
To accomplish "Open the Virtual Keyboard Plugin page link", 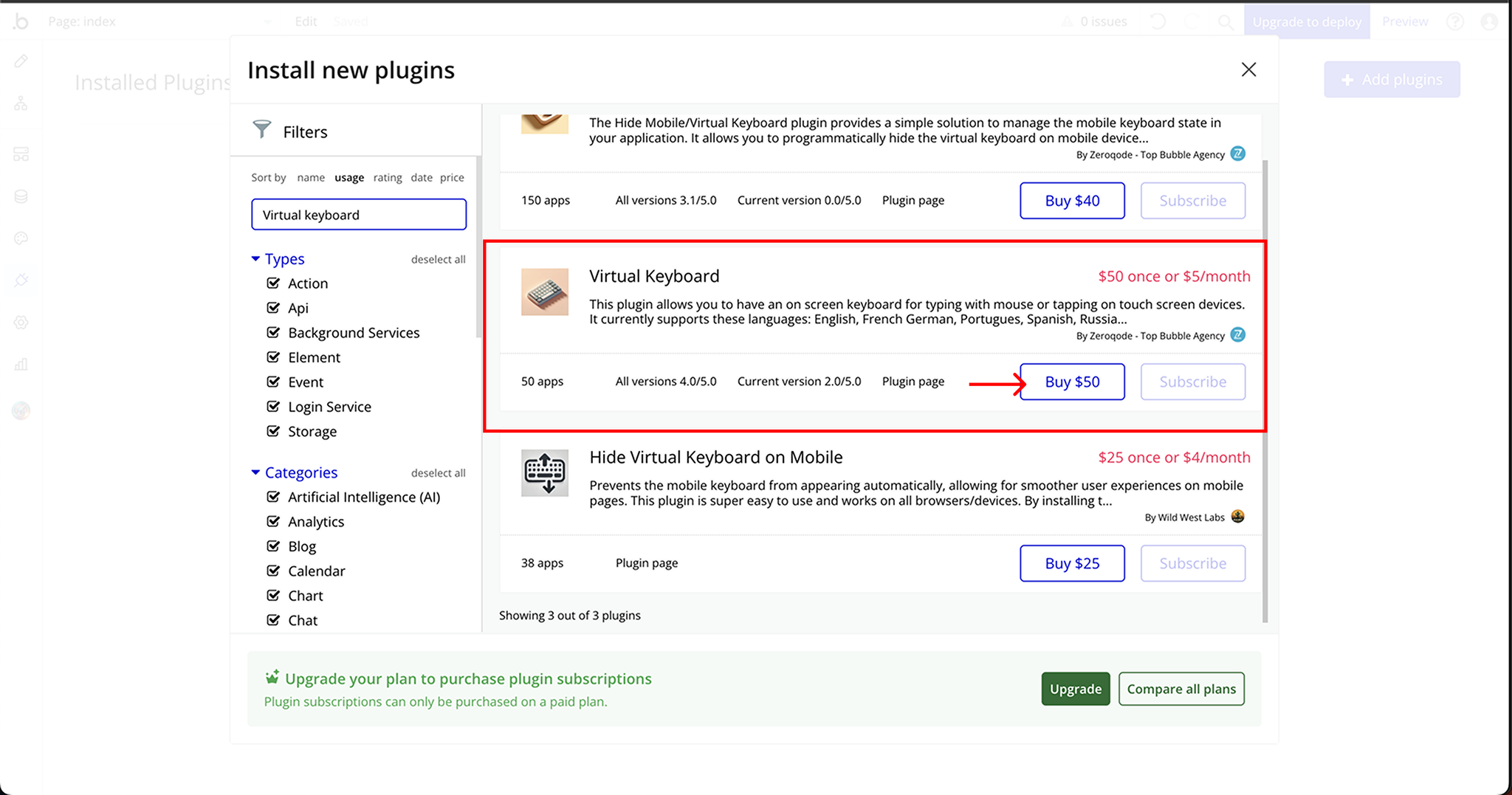I will 913,382.
